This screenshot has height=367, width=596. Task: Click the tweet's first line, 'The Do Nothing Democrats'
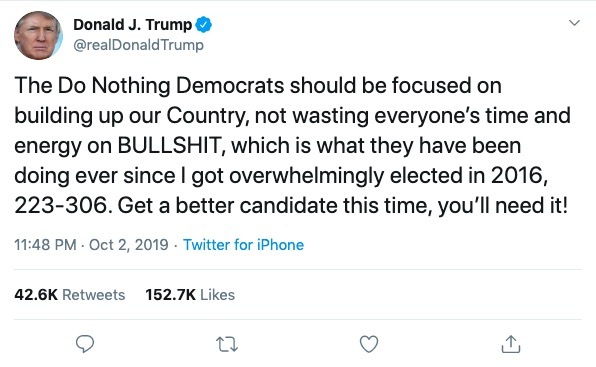pyautogui.click(x=149, y=85)
